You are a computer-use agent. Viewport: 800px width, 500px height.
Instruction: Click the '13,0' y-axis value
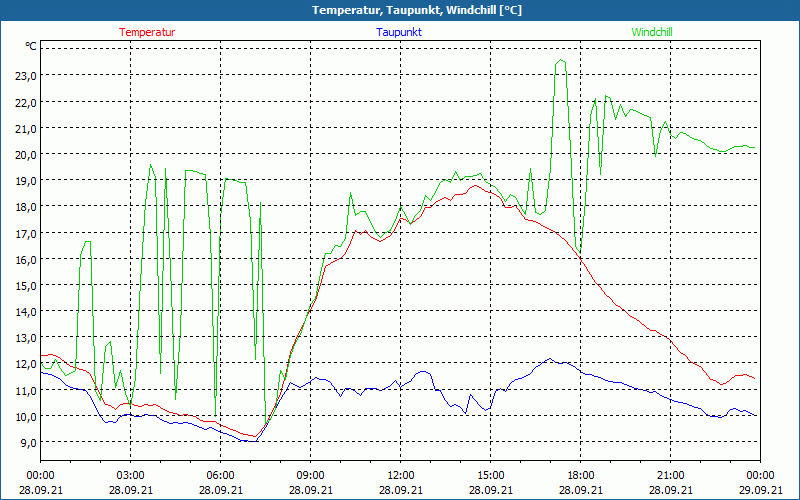click(26, 338)
